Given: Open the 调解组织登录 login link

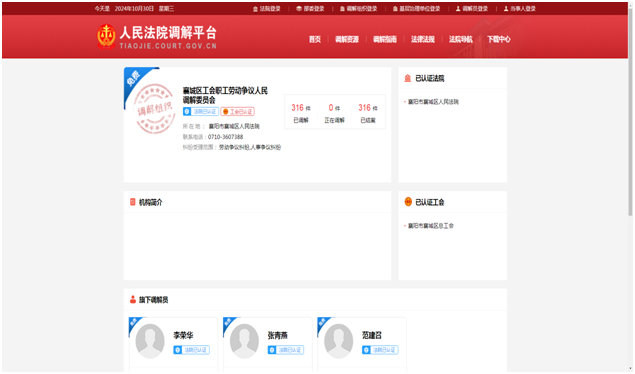Looking at the screenshot, I should coord(358,8).
